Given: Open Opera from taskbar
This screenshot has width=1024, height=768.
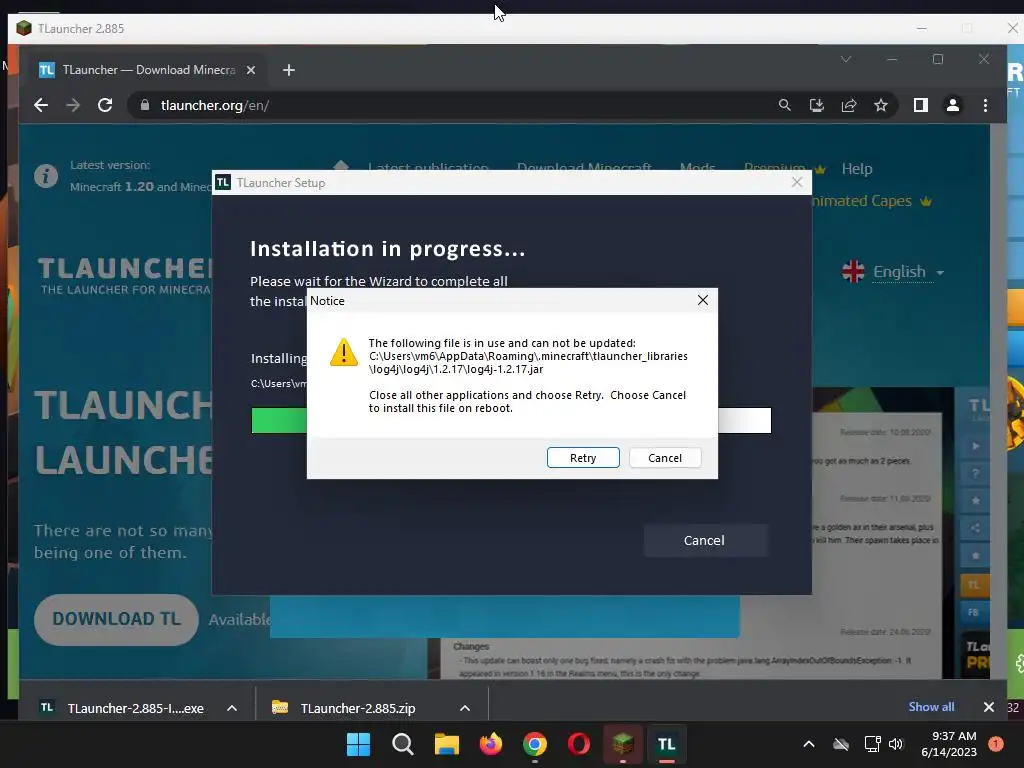Looking at the screenshot, I should click(579, 744).
